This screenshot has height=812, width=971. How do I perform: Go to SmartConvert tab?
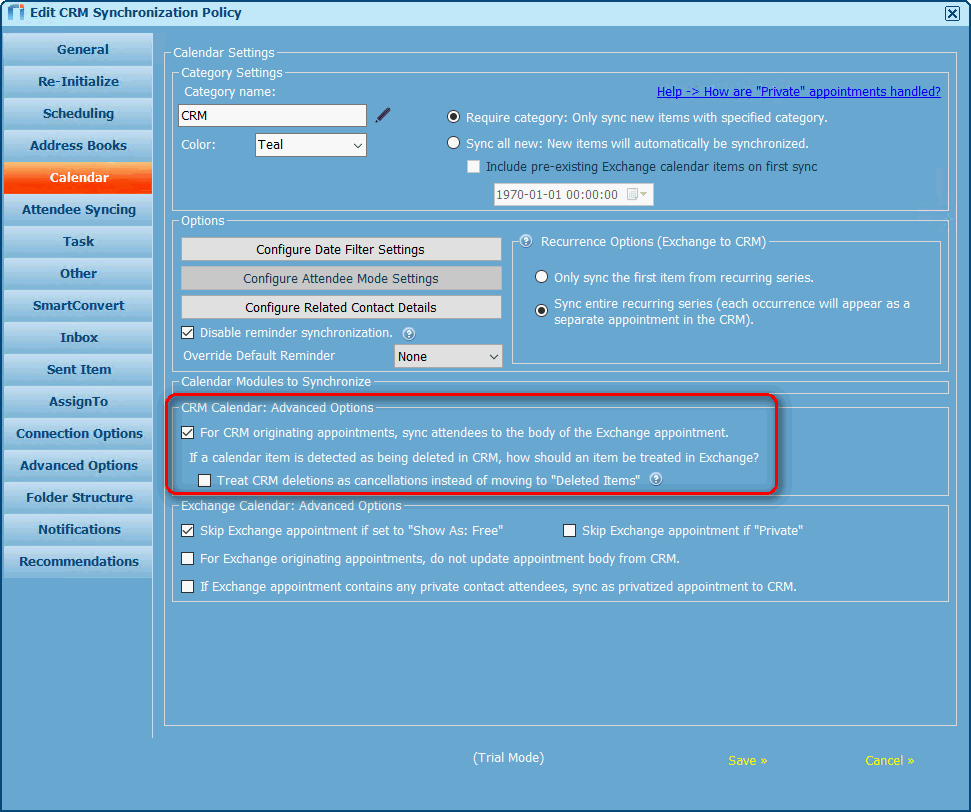coord(78,305)
